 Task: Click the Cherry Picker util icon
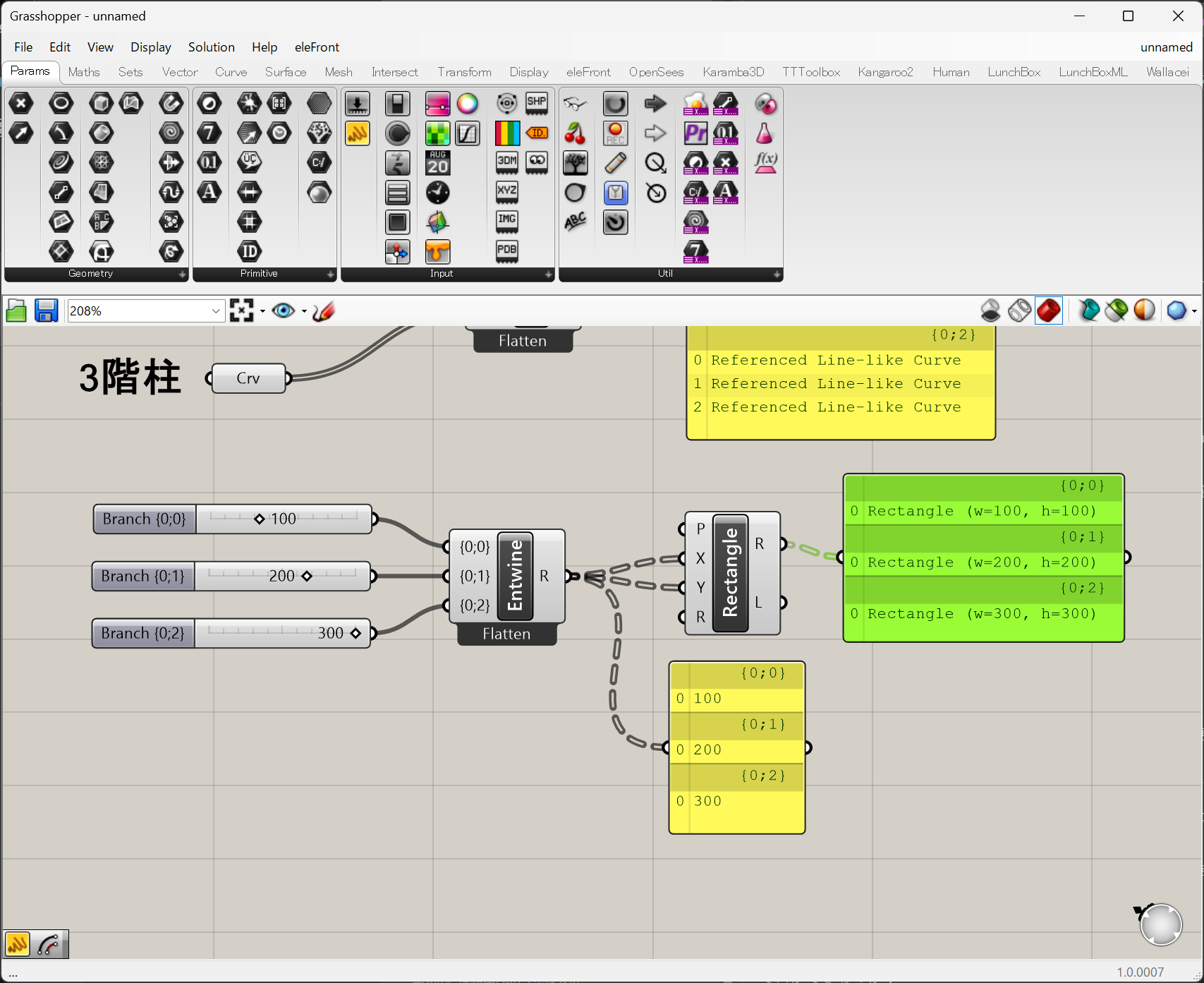(575, 133)
